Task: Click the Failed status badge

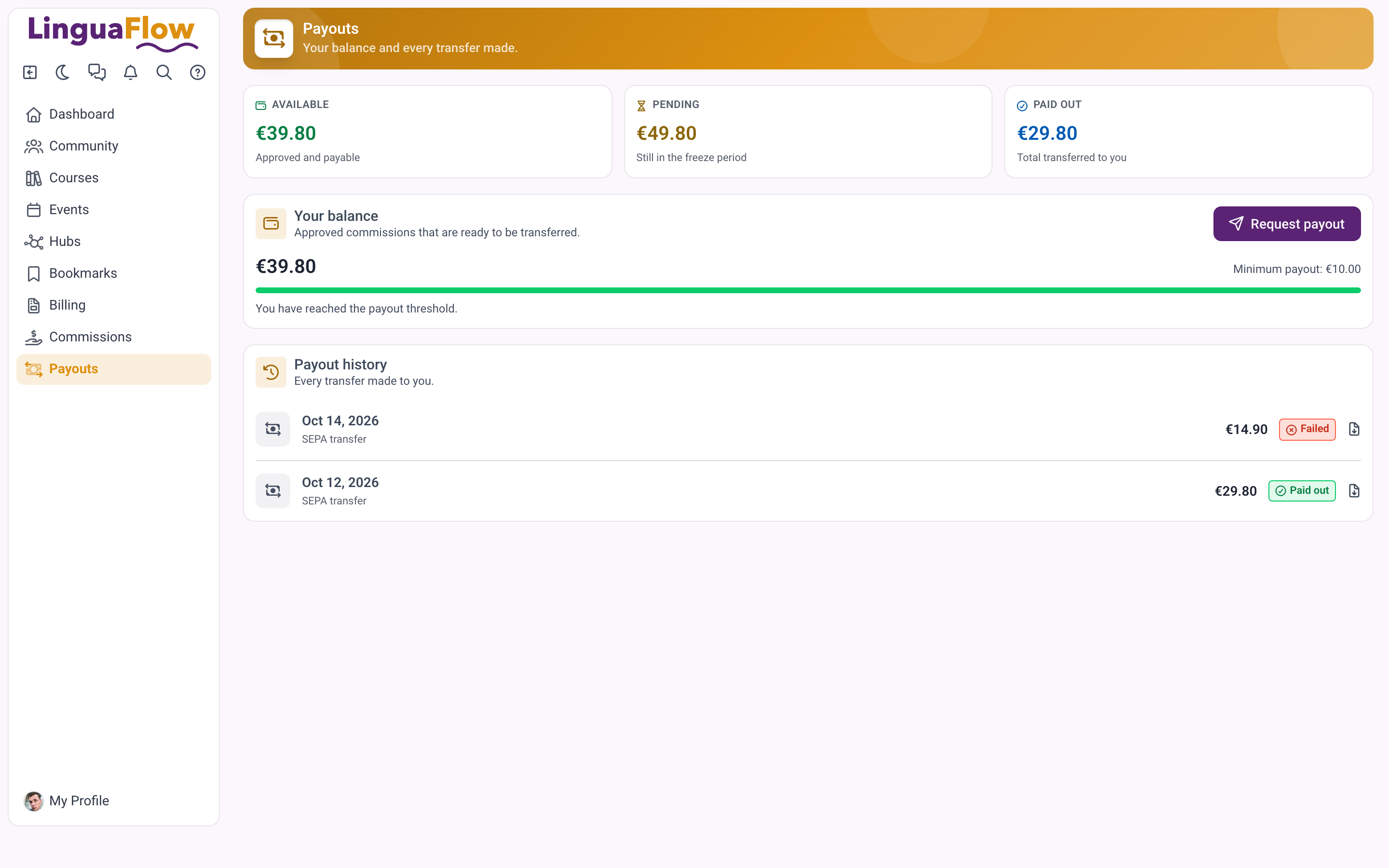Action: (x=1307, y=429)
